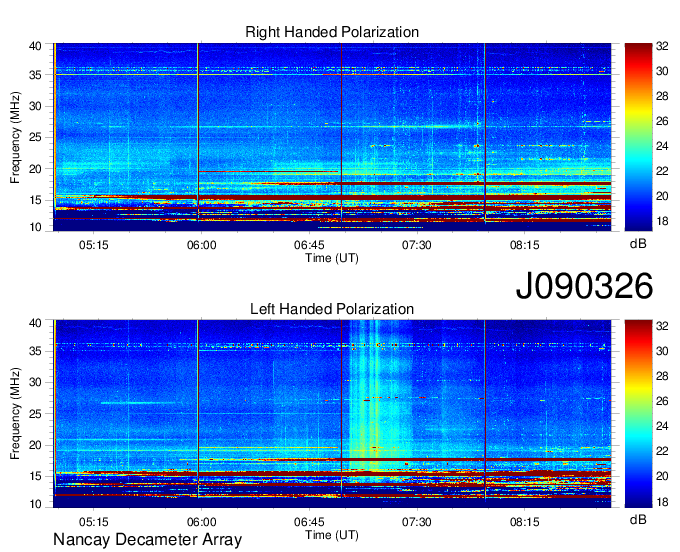
Task: Select the 32 dB tick on lower color bar
Action: pos(662,327)
